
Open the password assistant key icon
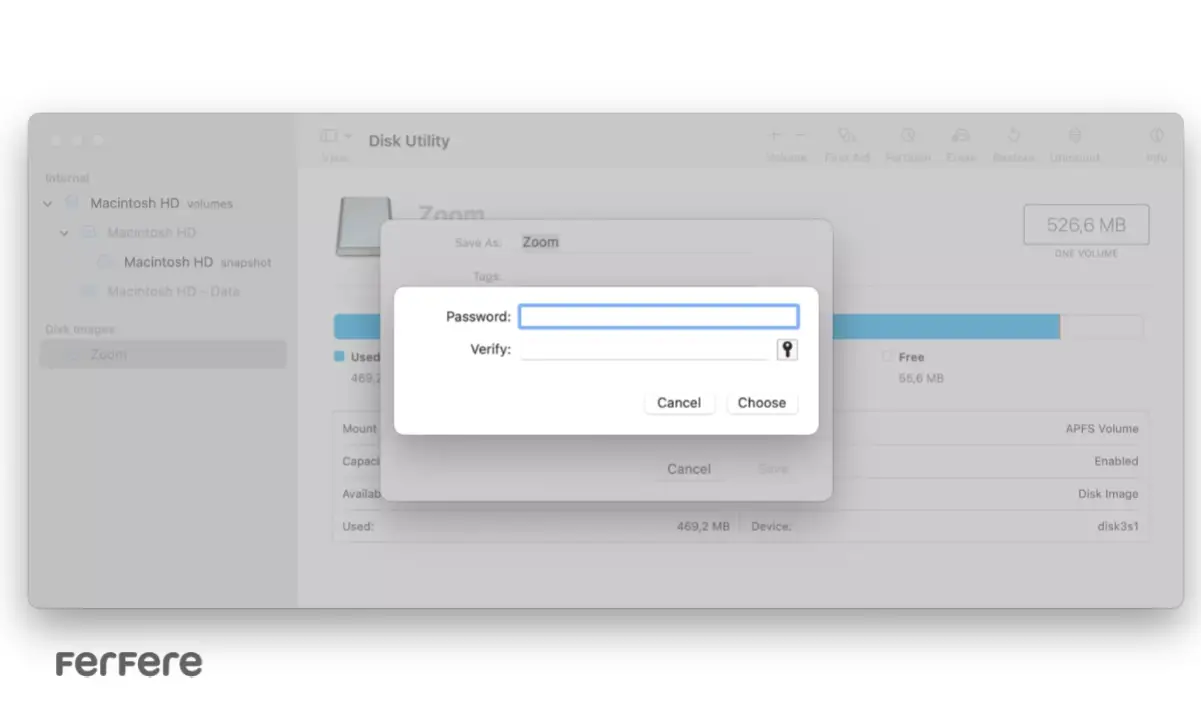787,349
